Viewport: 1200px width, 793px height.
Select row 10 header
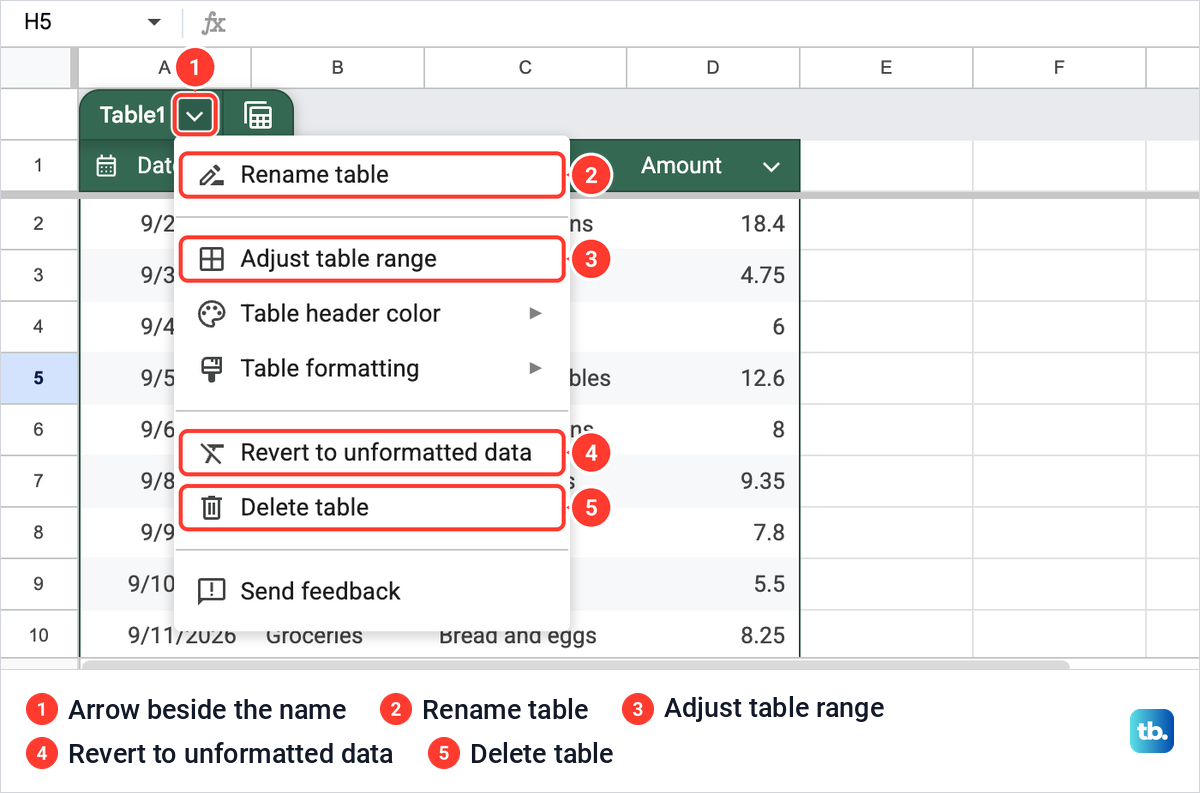tap(39, 636)
